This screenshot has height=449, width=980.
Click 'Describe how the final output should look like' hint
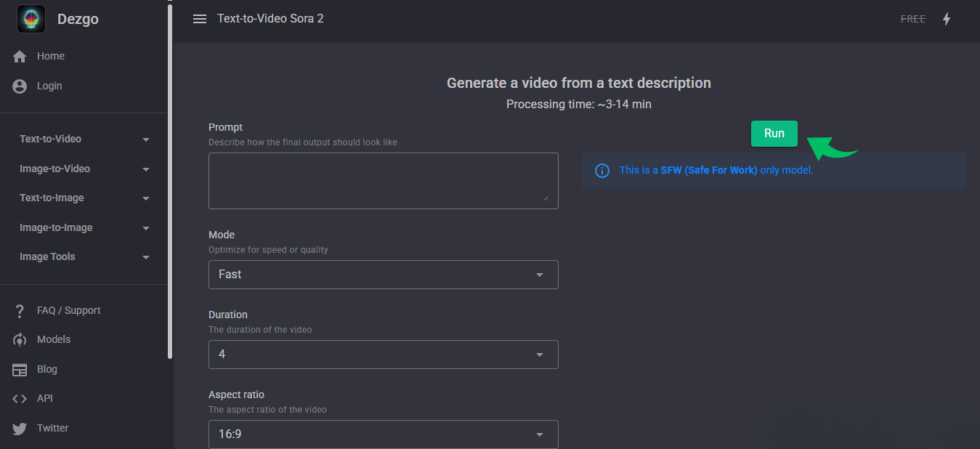(302, 143)
